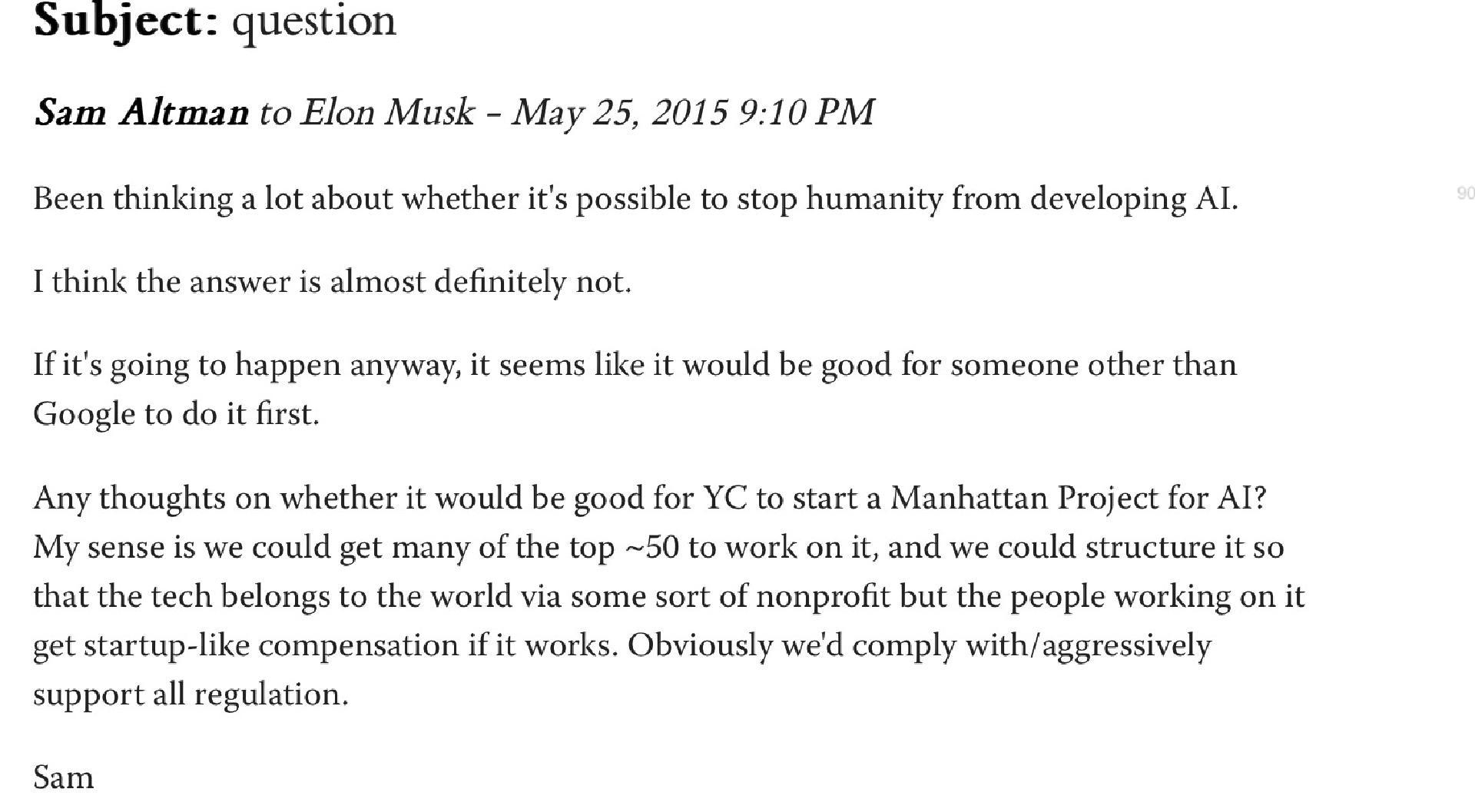Click the recipient name "Elon Musk"

click(386, 112)
